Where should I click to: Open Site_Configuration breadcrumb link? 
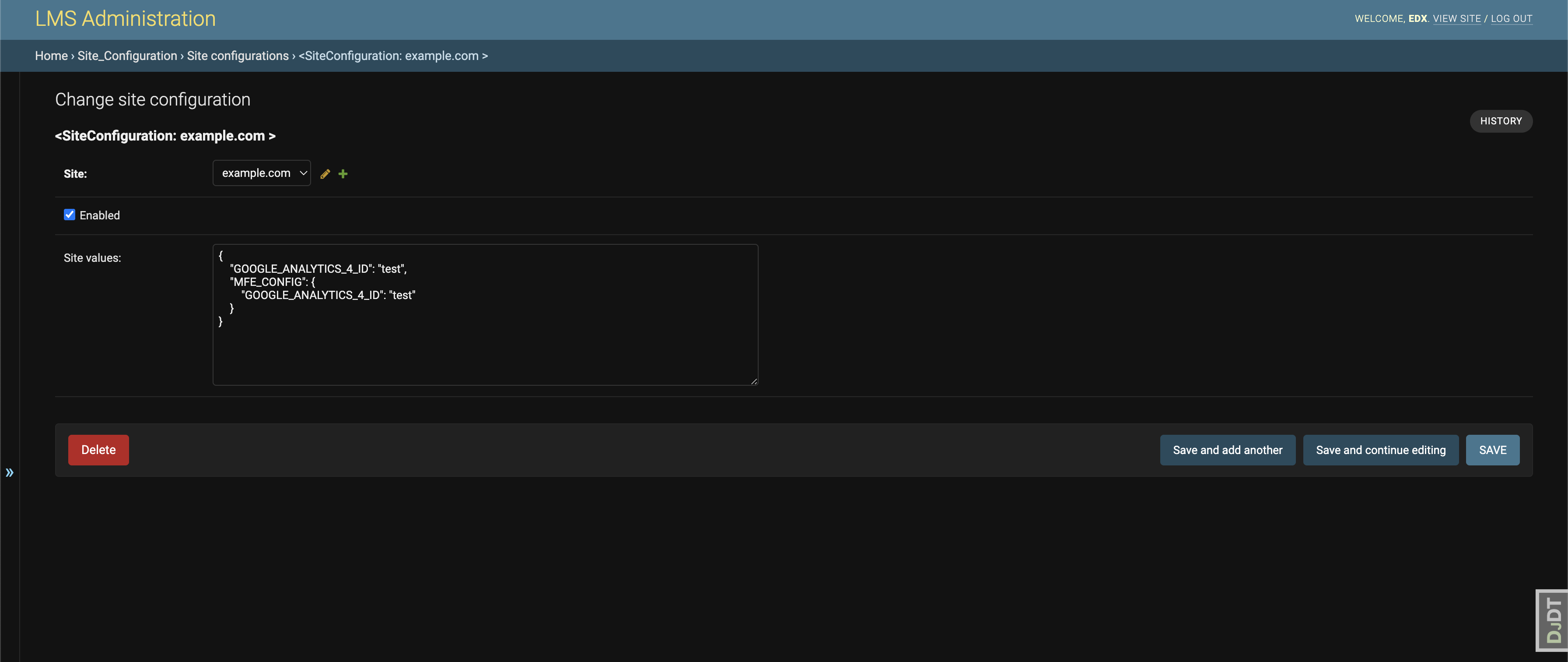point(127,56)
